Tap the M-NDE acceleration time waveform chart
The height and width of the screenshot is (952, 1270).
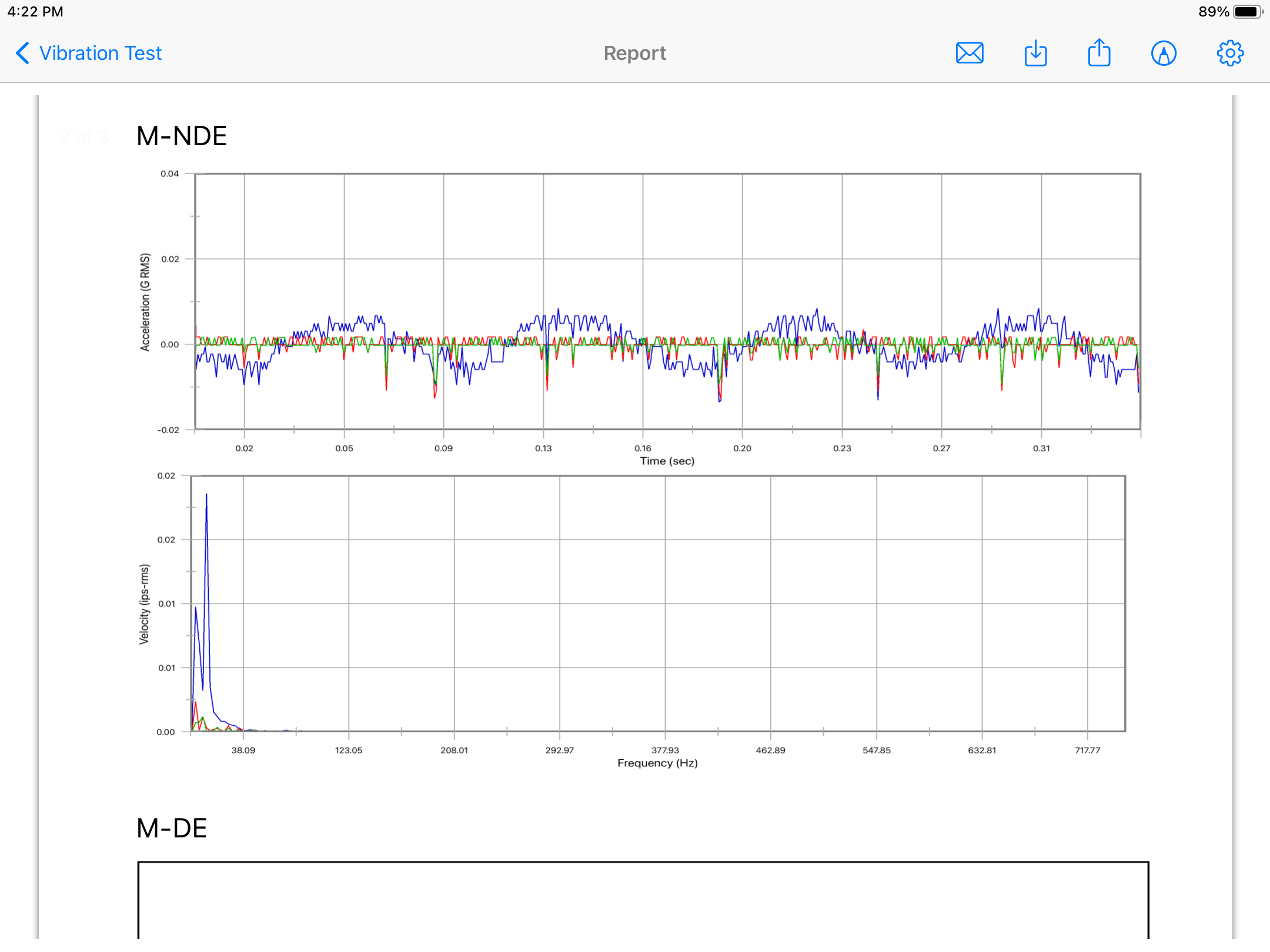tap(668, 301)
